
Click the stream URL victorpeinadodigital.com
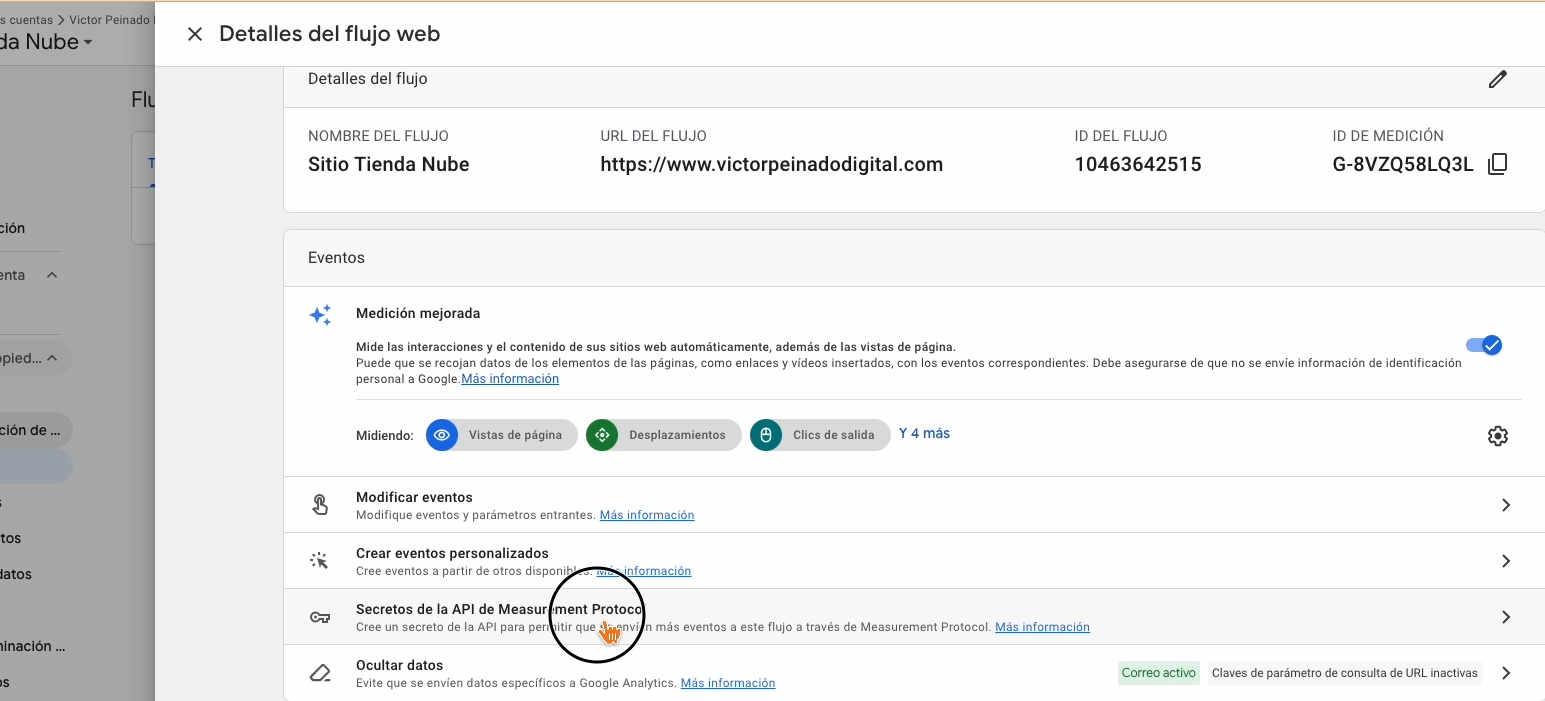pos(772,165)
